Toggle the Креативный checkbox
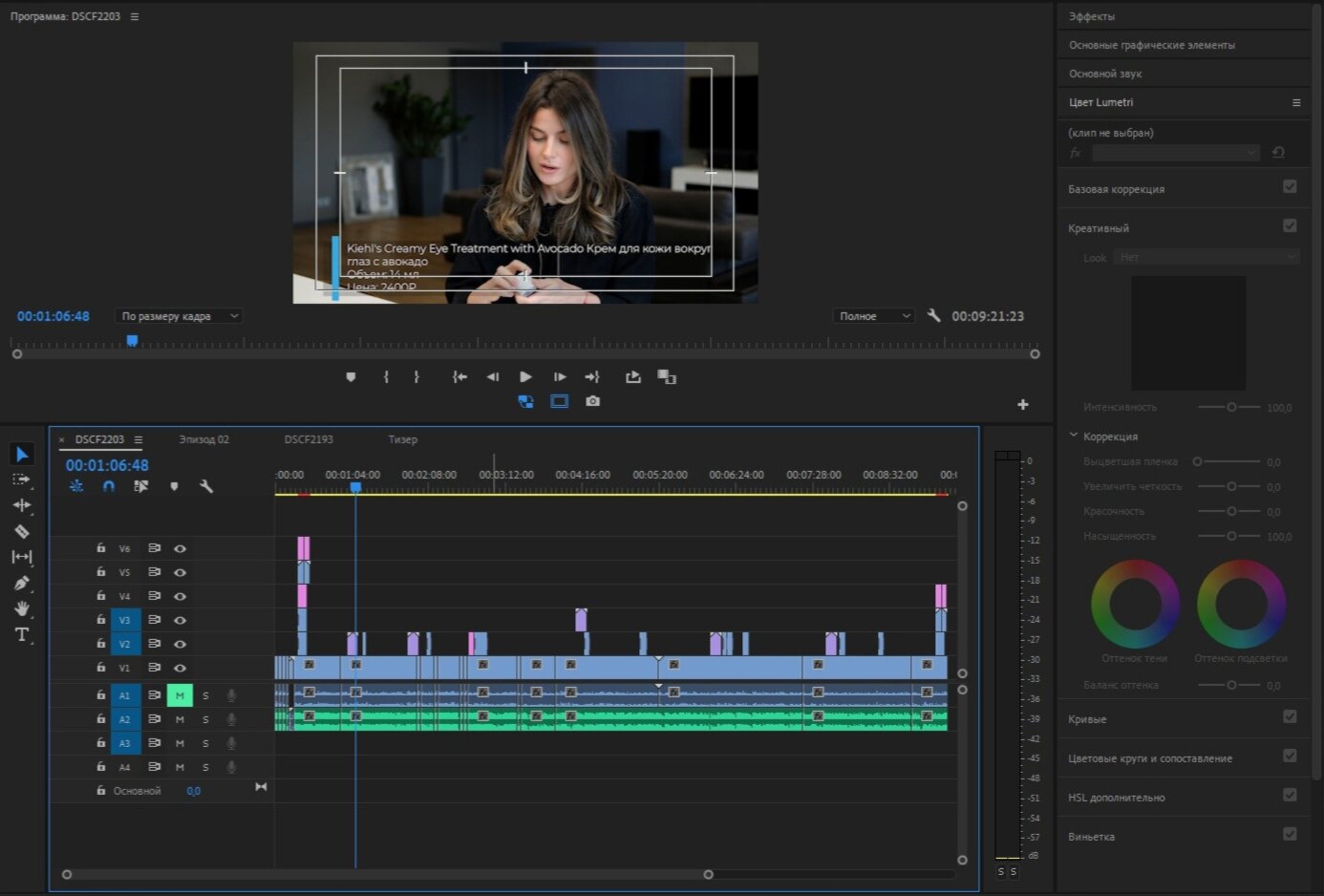This screenshot has width=1324, height=896. click(x=1290, y=226)
